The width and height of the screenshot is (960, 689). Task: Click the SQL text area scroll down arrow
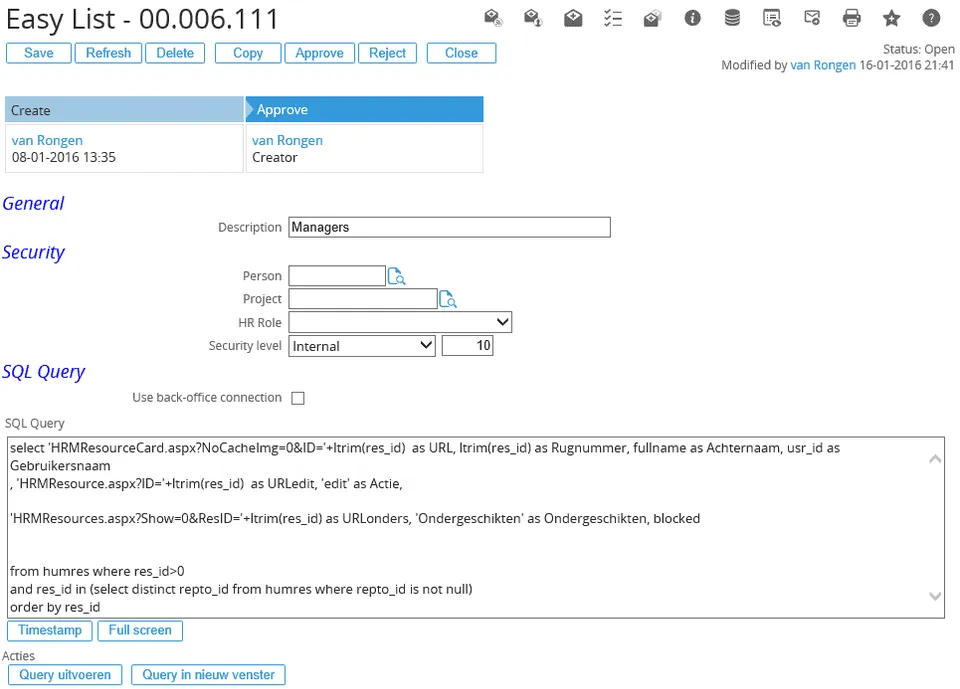[x=935, y=596]
